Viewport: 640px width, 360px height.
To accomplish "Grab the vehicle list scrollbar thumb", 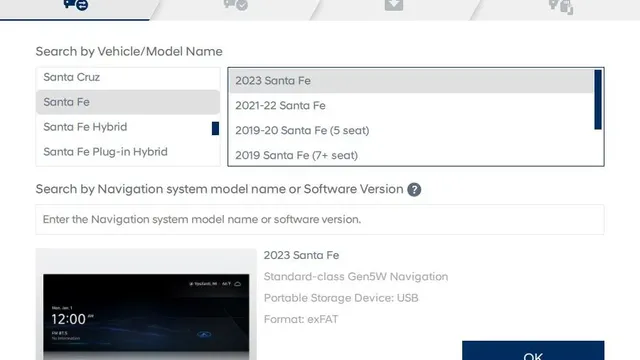I will pyautogui.click(x=215, y=128).
